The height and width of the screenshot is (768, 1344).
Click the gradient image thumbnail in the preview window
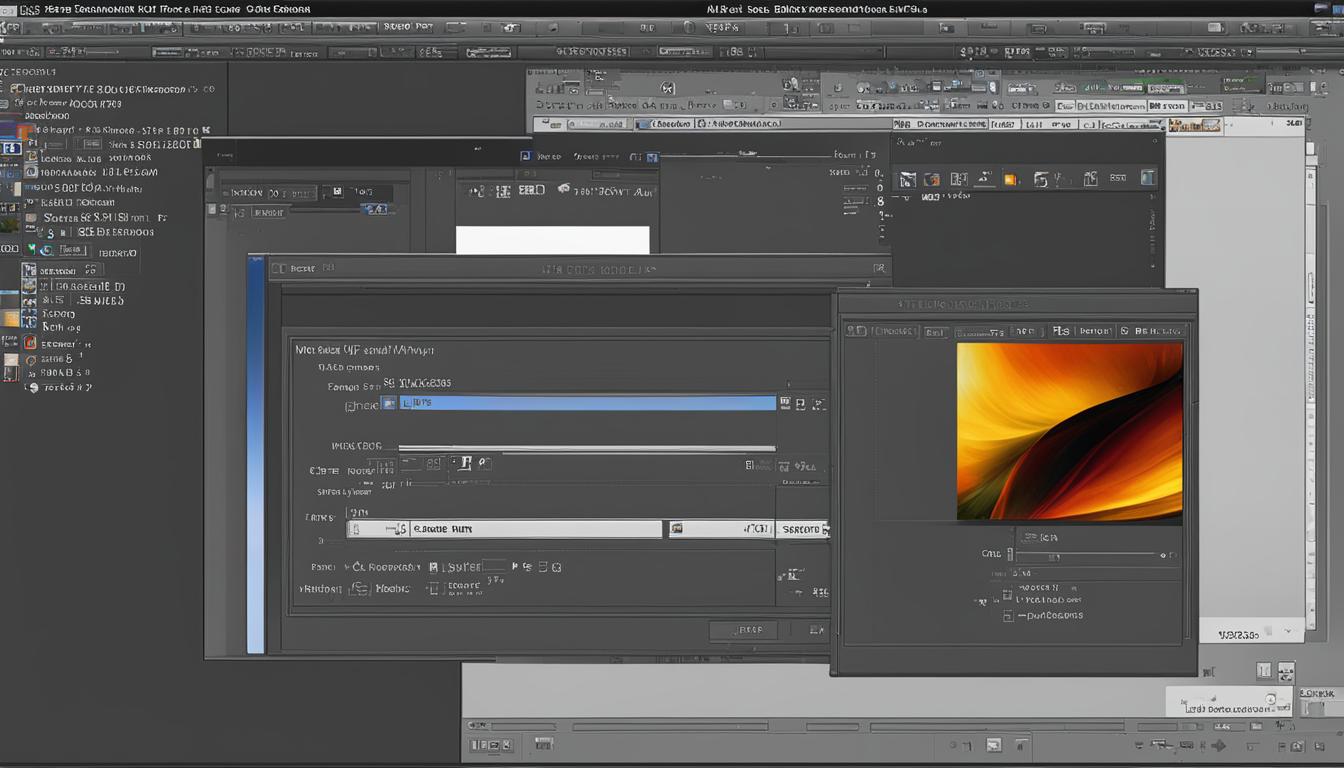tap(1070, 430)
